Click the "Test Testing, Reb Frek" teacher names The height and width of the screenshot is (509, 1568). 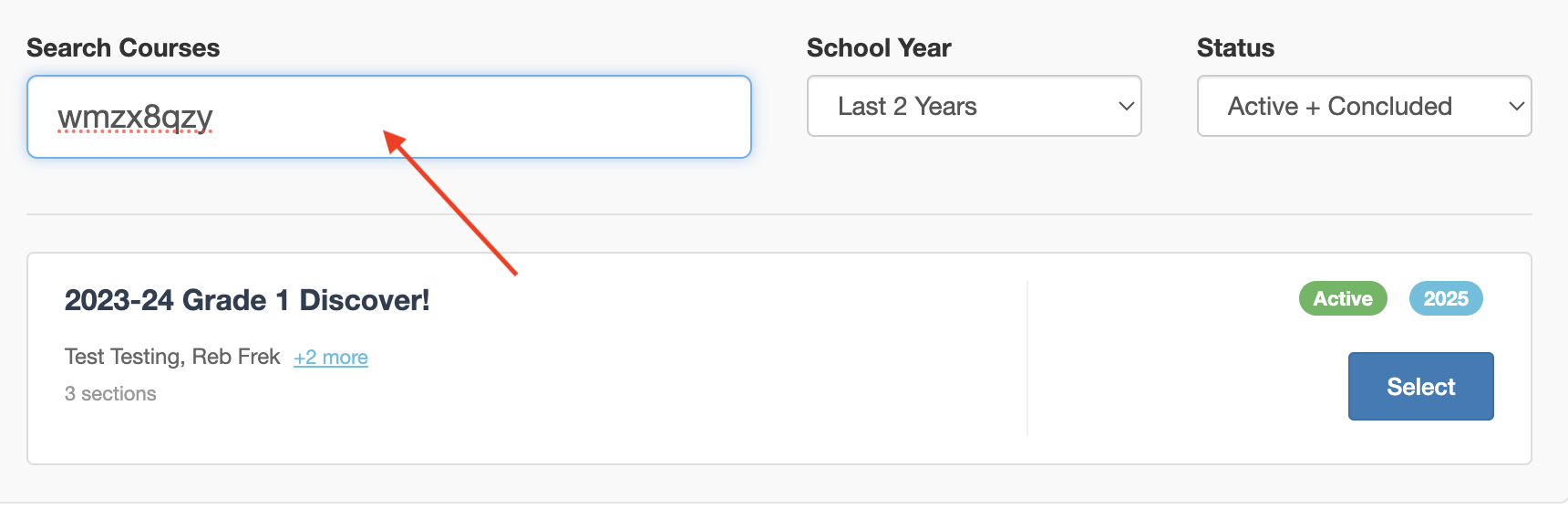coord(172,357)
